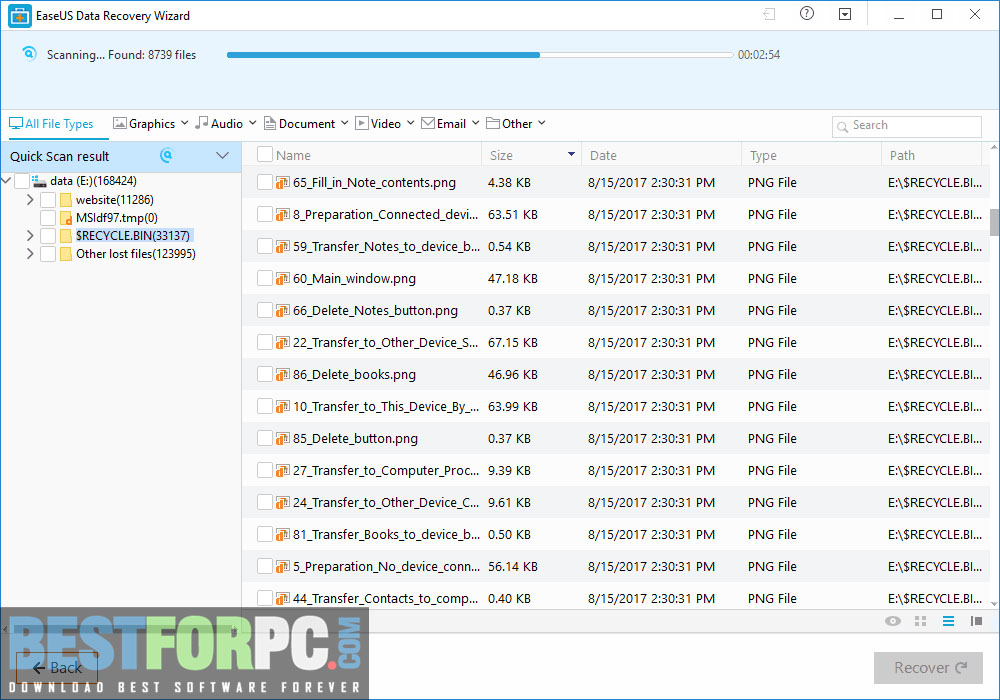Select the MSIdf97.tmp(0) tree item
The image size is (1000, 700).
tap(117, 218)
